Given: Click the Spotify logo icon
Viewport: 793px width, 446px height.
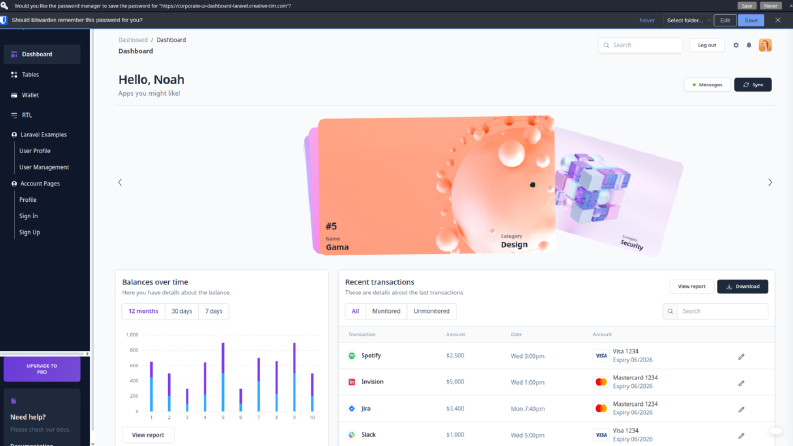Looking at the screenshot, I should click(x=351, y=355).
